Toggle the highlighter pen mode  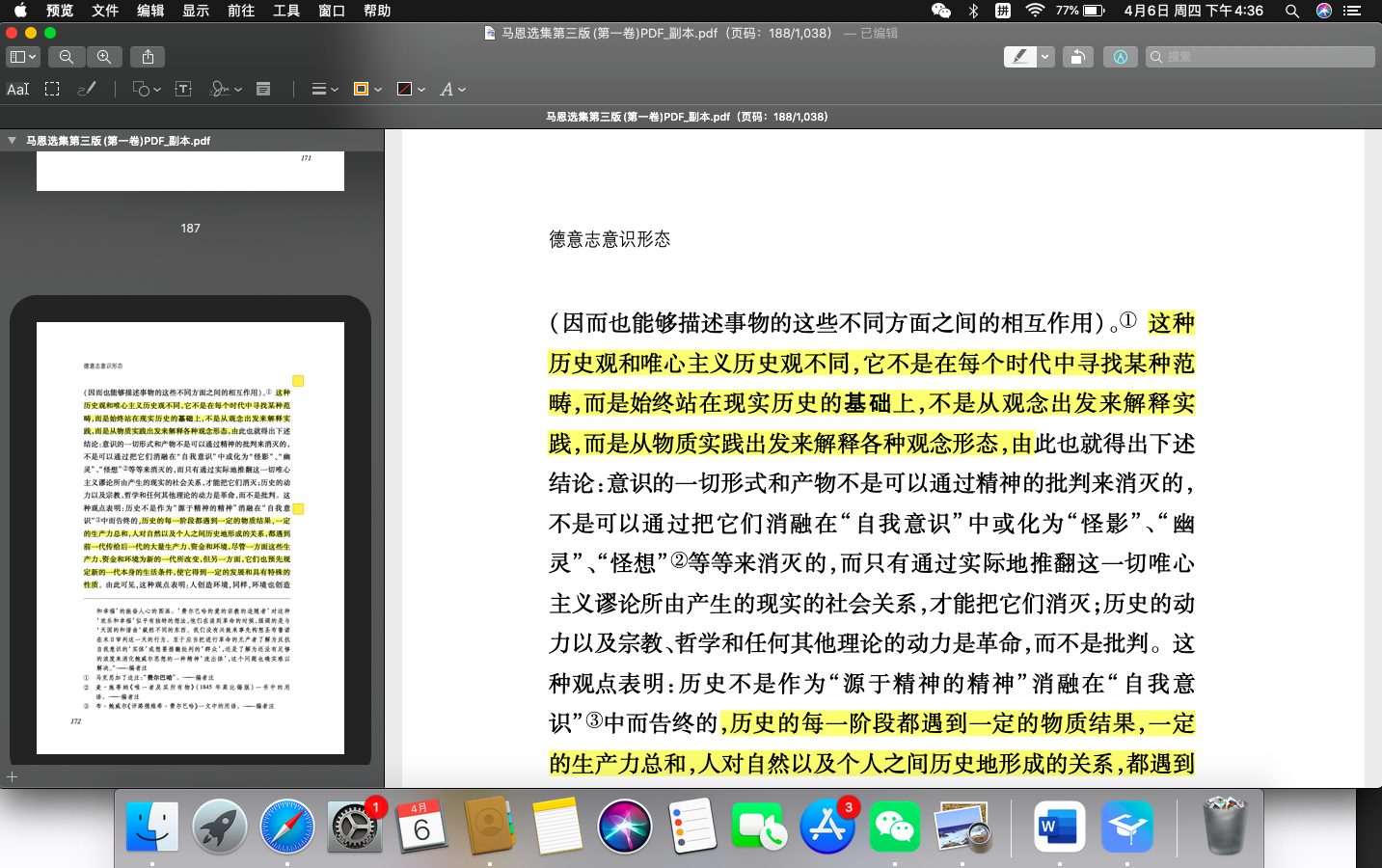(x=1019, y=57)
